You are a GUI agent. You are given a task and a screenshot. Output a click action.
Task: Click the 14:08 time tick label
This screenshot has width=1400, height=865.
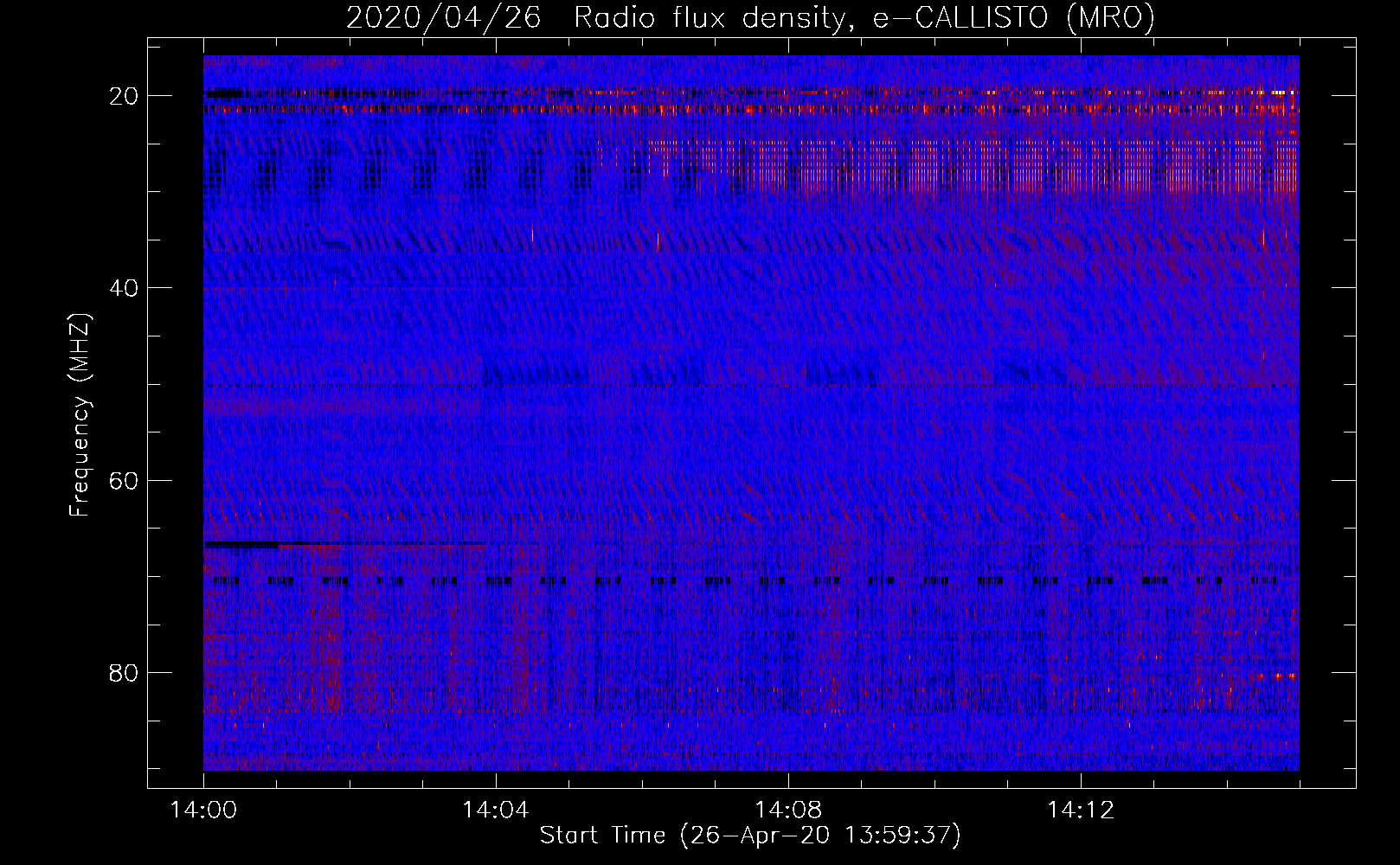tap(787, 811)
